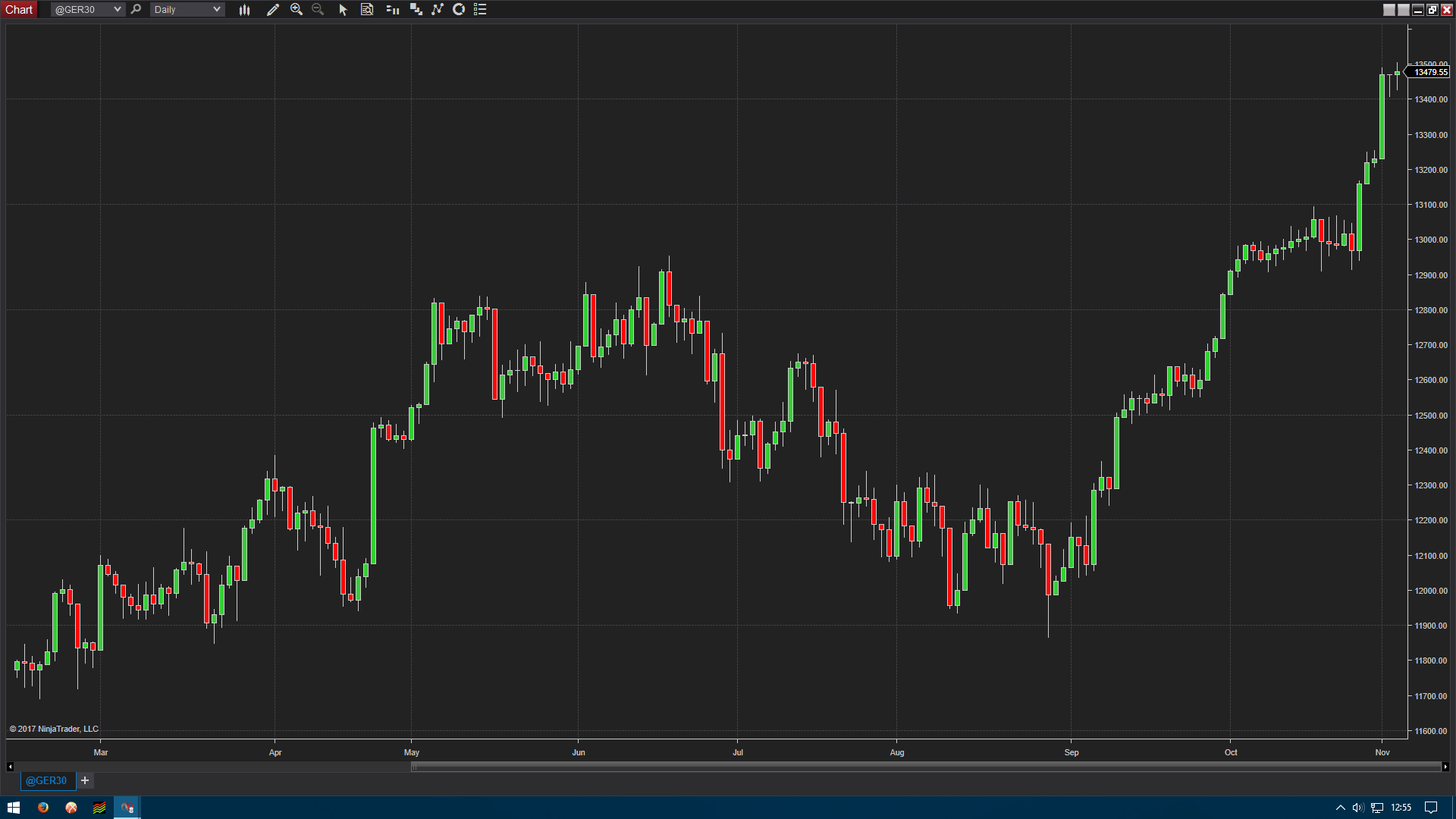Click the zoom in magnifier icon
The width and height of the screenshot is (1456, 819).
[297, 10]
